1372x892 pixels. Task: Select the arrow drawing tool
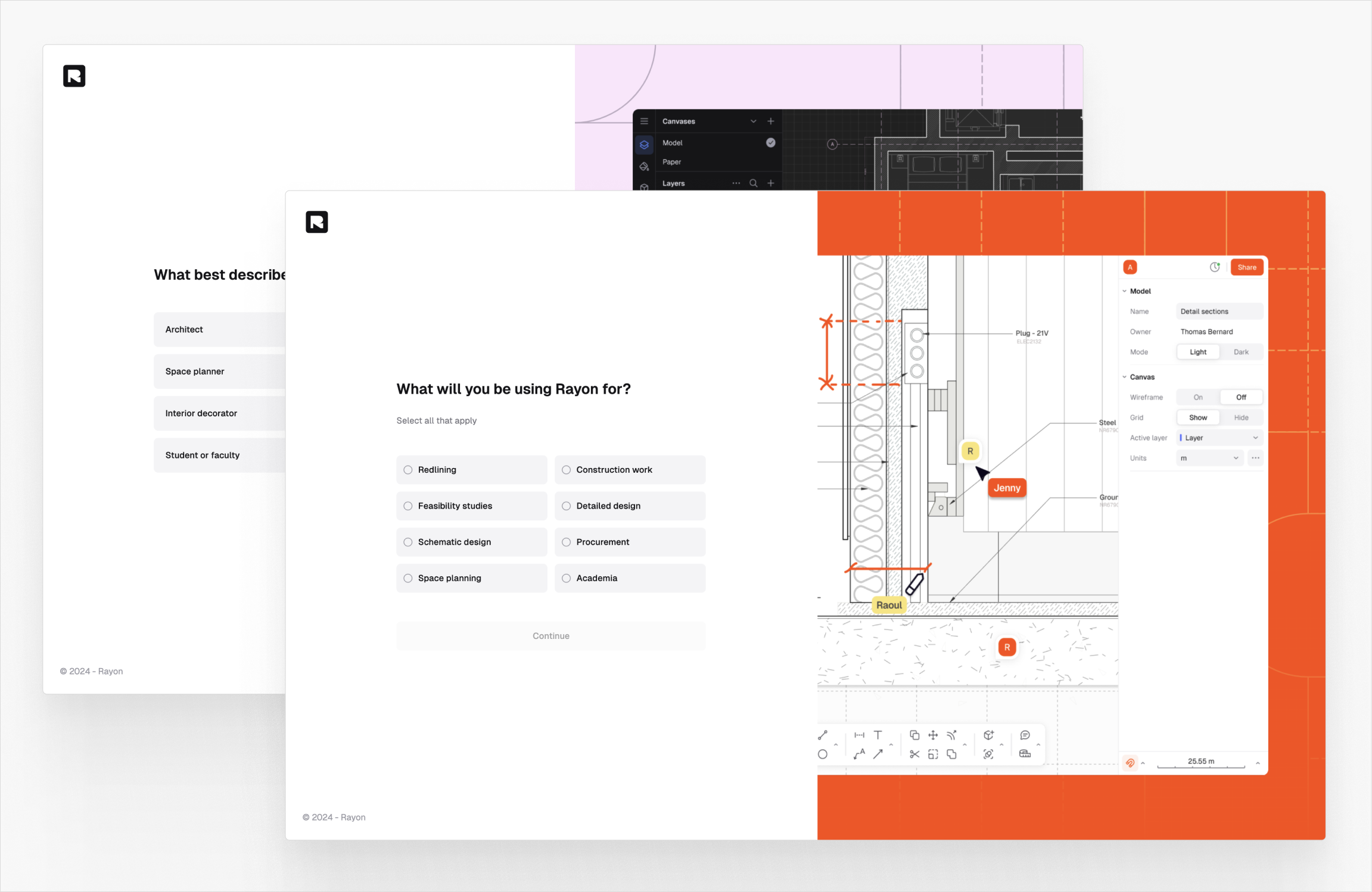click(878, 754)
